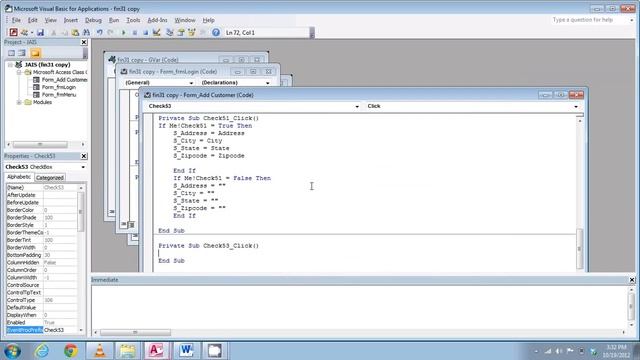Switch to the Categorized properties tab
The height and width of the screenshot is (360, 640).
point(49,178)
